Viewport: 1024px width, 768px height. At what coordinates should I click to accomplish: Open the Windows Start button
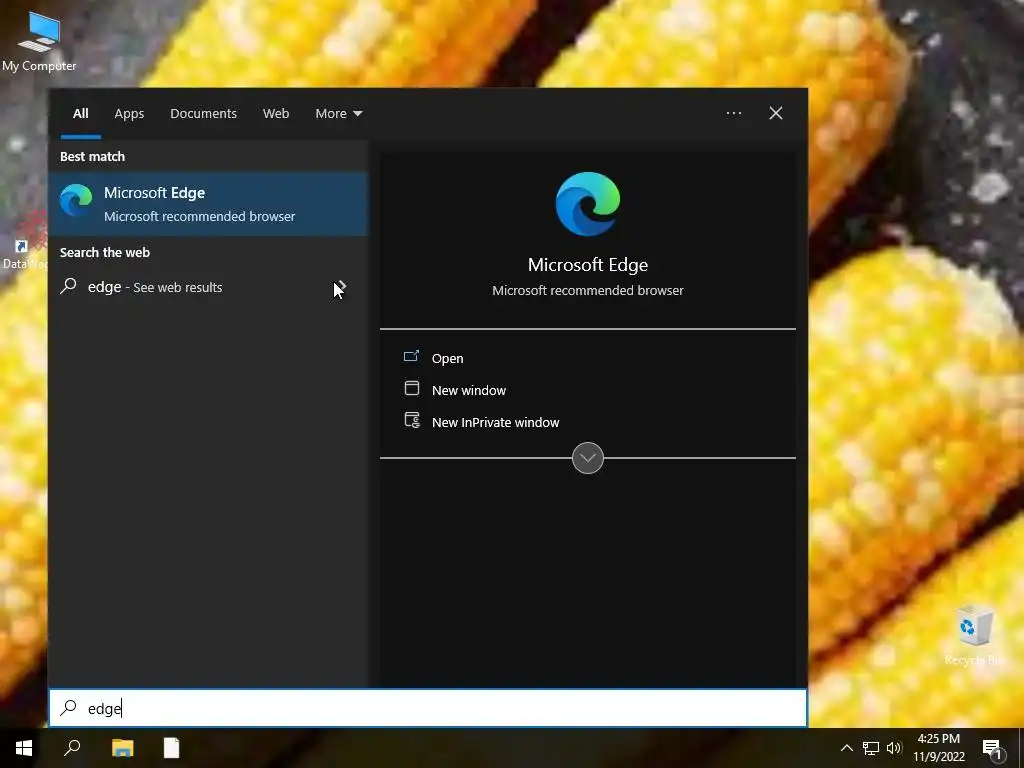coord(24,748)
